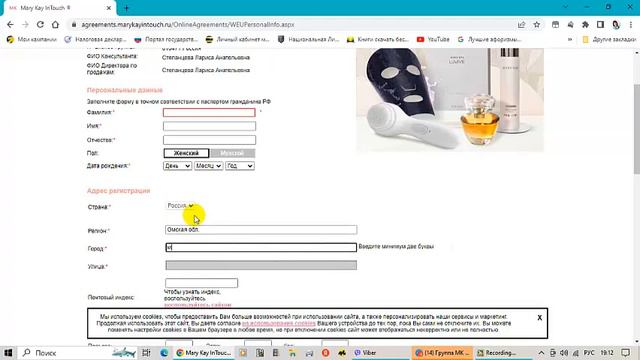Open the День birth date dropdown
Image resolution: width=640 pixels, height=360 pixels.
(x=177, y=166)
